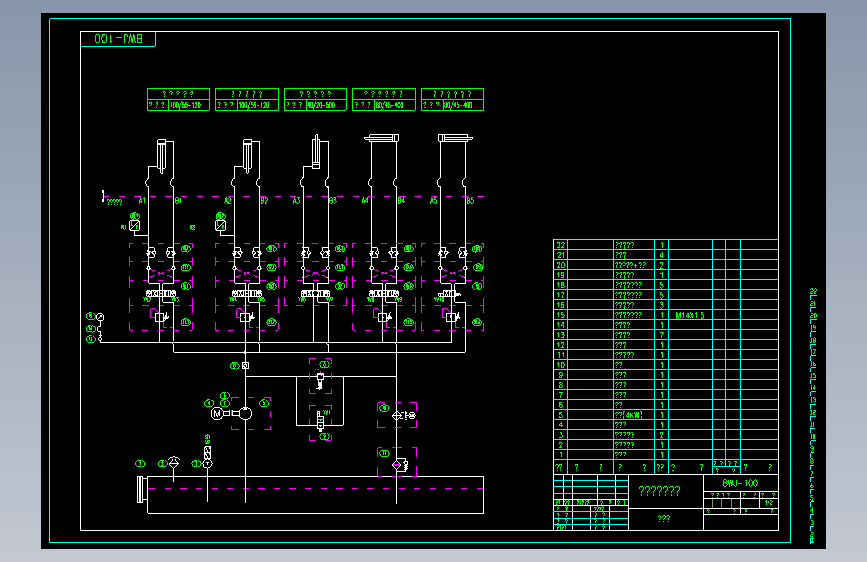Select the directional valve under ports A1 B1
The image size is (867, 562).
tap(161, 293)
